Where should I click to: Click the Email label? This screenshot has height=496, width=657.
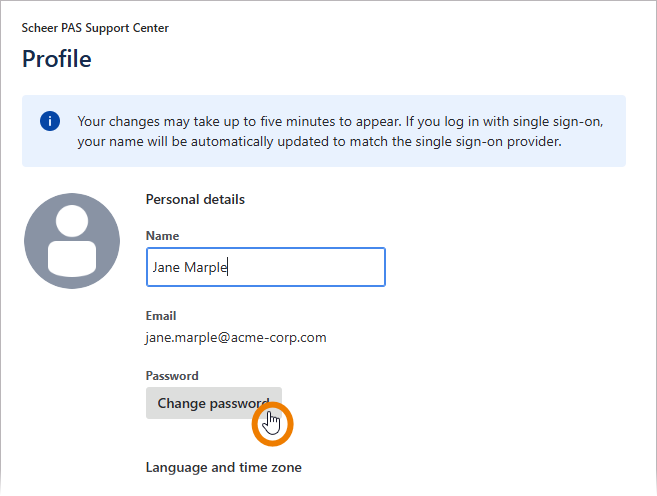point(161,316)
